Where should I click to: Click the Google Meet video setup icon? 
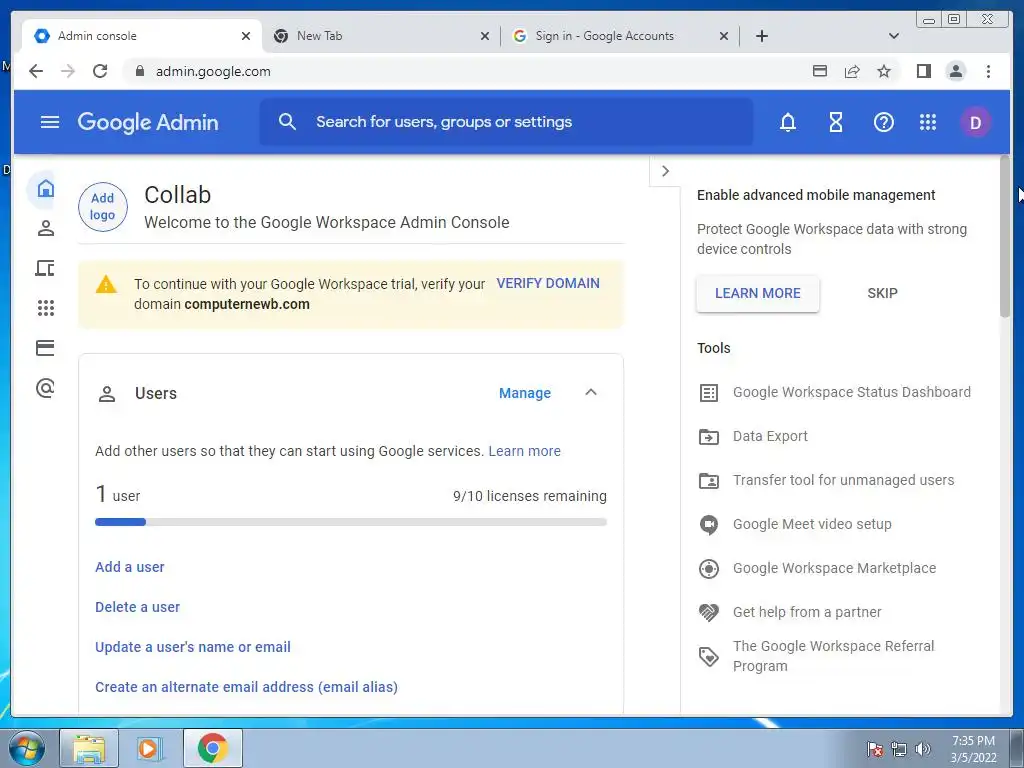pos(709,524)
